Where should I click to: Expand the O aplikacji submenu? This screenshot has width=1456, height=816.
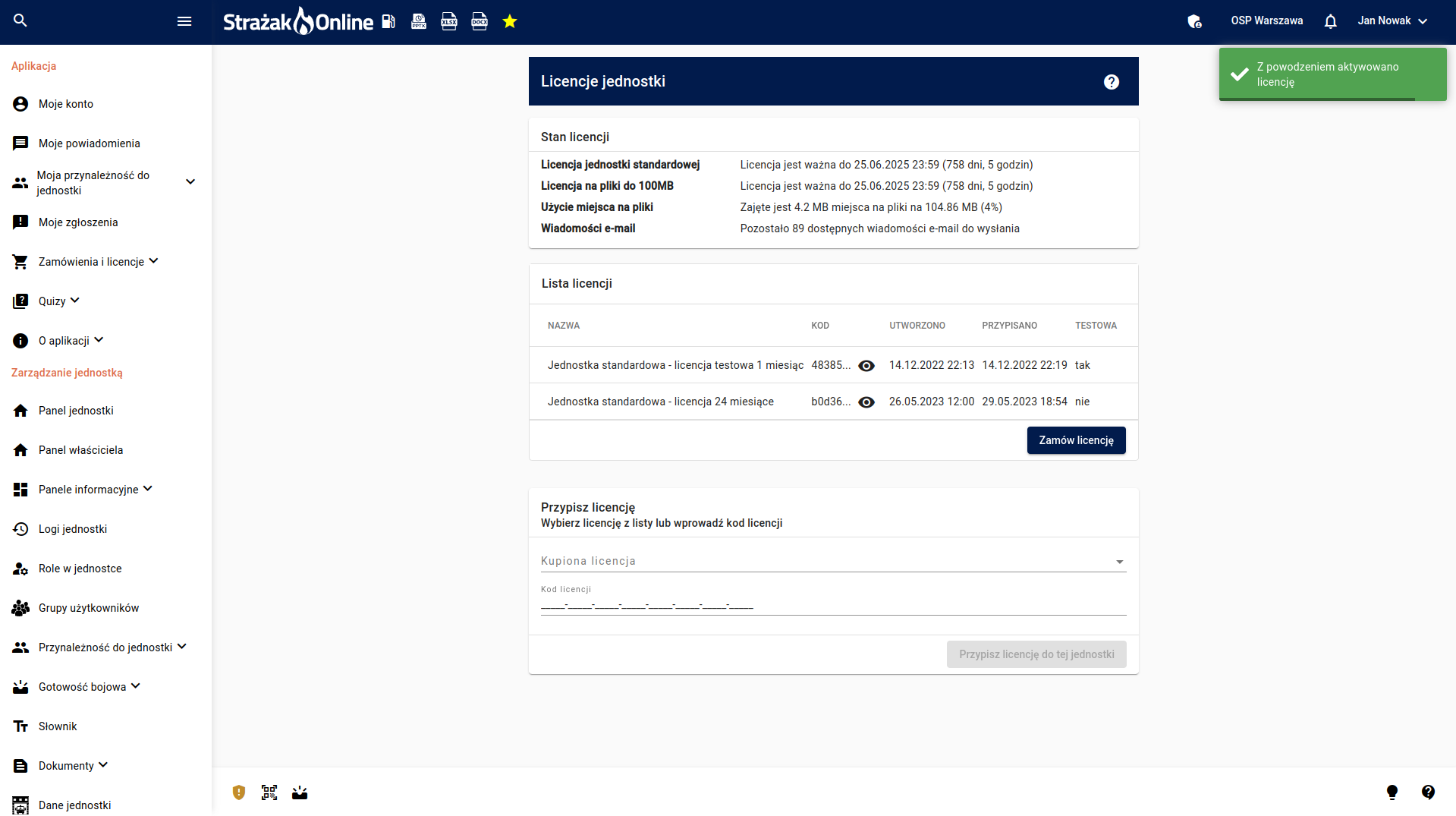[99, 340]
